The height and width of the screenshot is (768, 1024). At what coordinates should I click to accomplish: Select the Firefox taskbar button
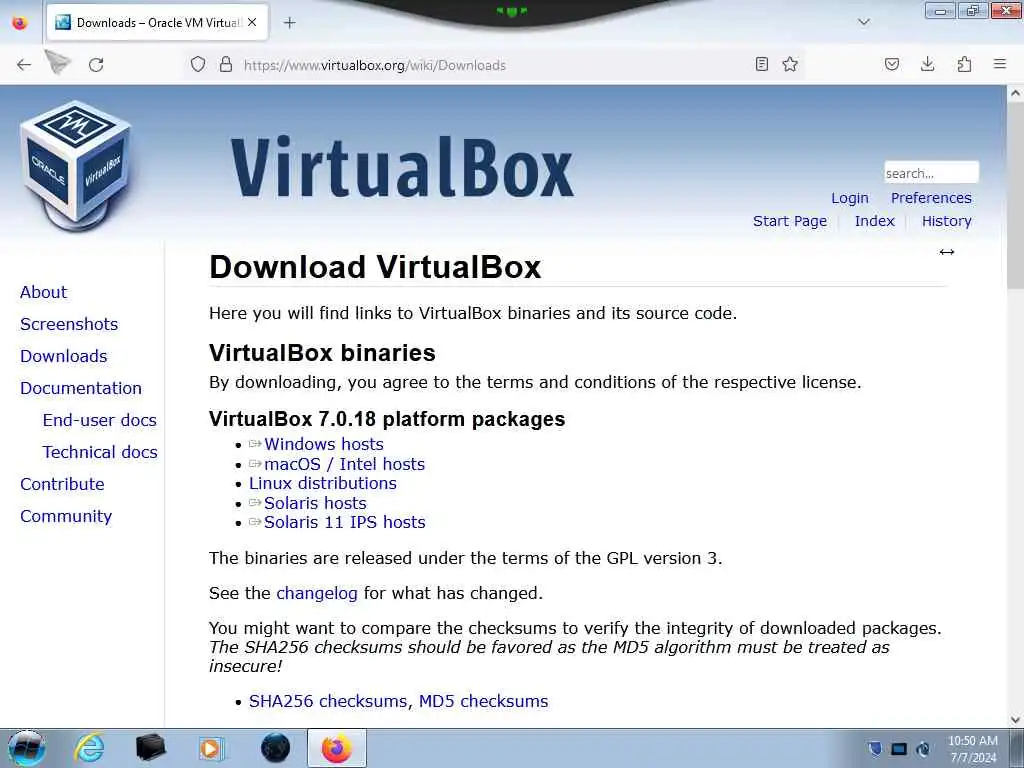[336, 748]
